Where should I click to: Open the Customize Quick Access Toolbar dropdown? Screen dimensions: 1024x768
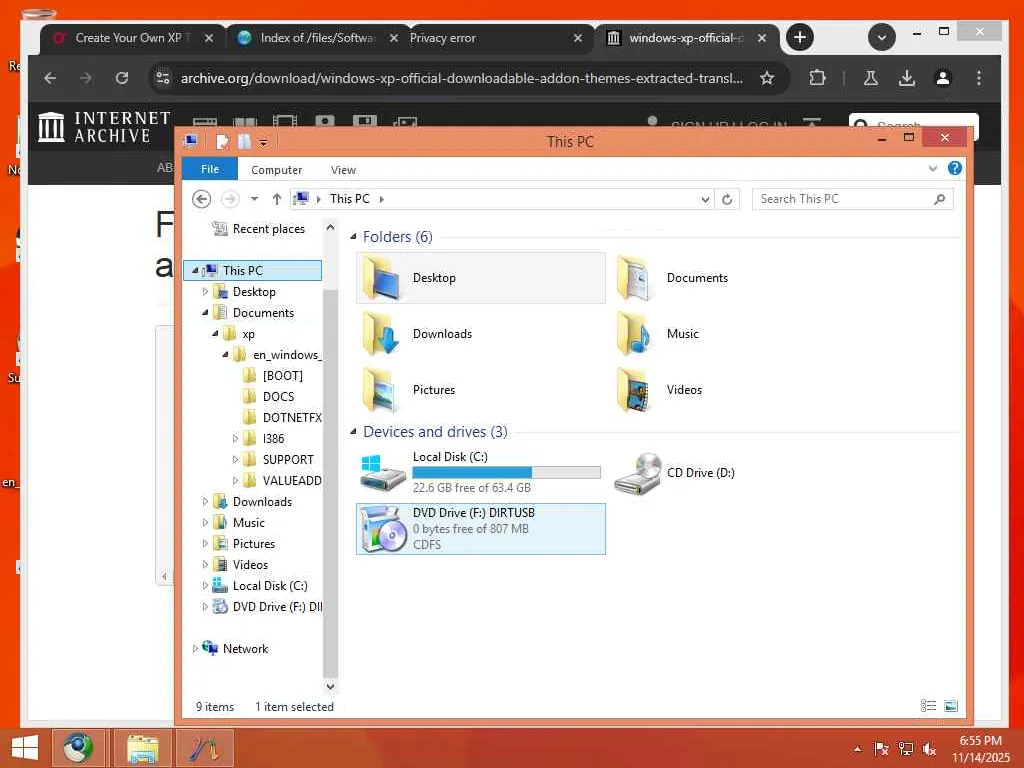click(x=263, y=142)
